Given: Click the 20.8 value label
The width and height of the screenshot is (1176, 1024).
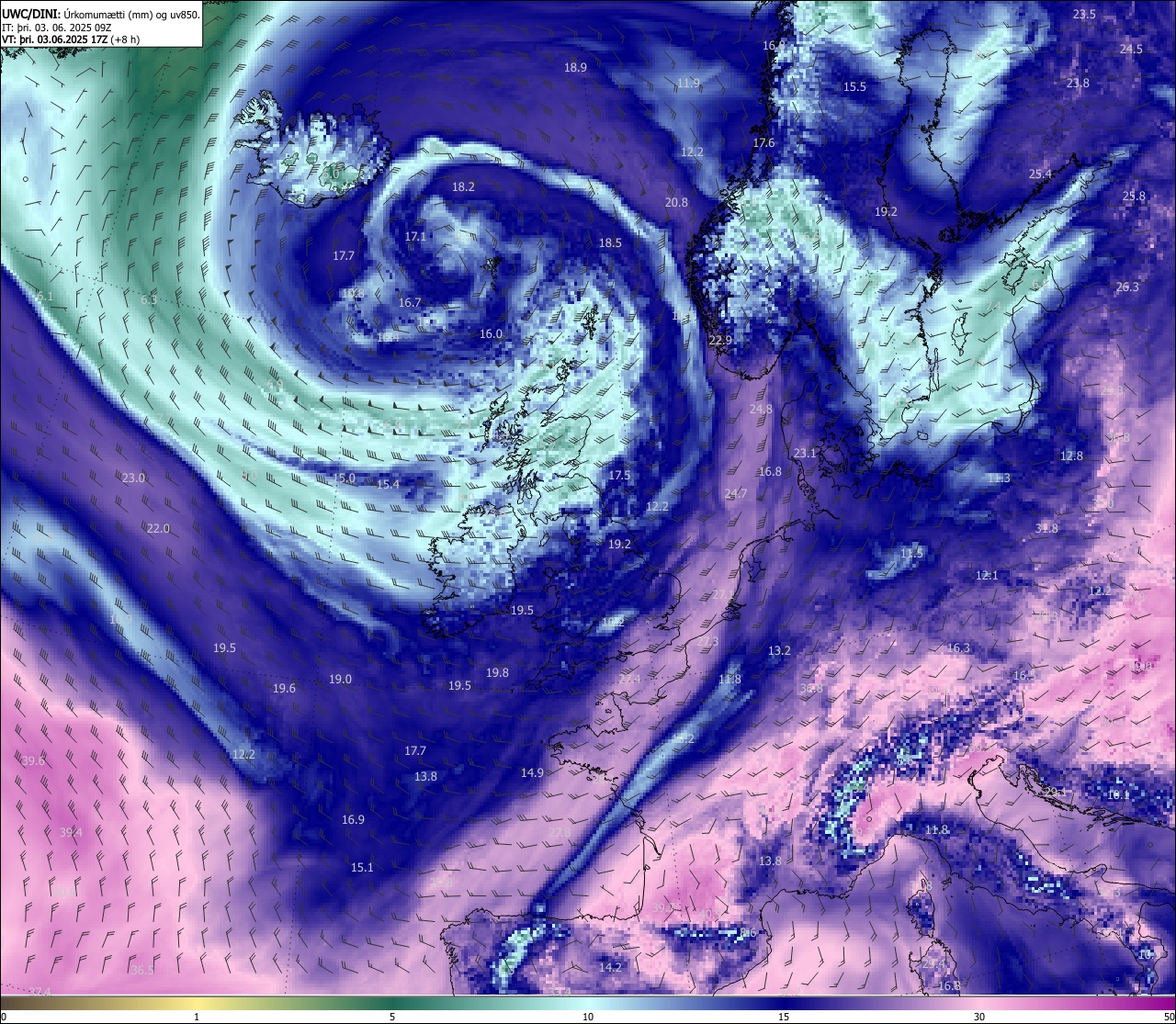Looking at the screenshot, I should tap(676, 202).
